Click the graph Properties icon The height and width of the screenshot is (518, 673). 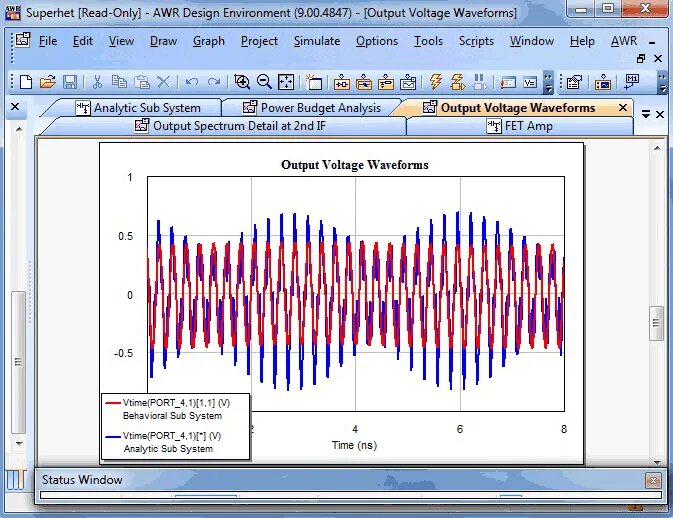574,82
